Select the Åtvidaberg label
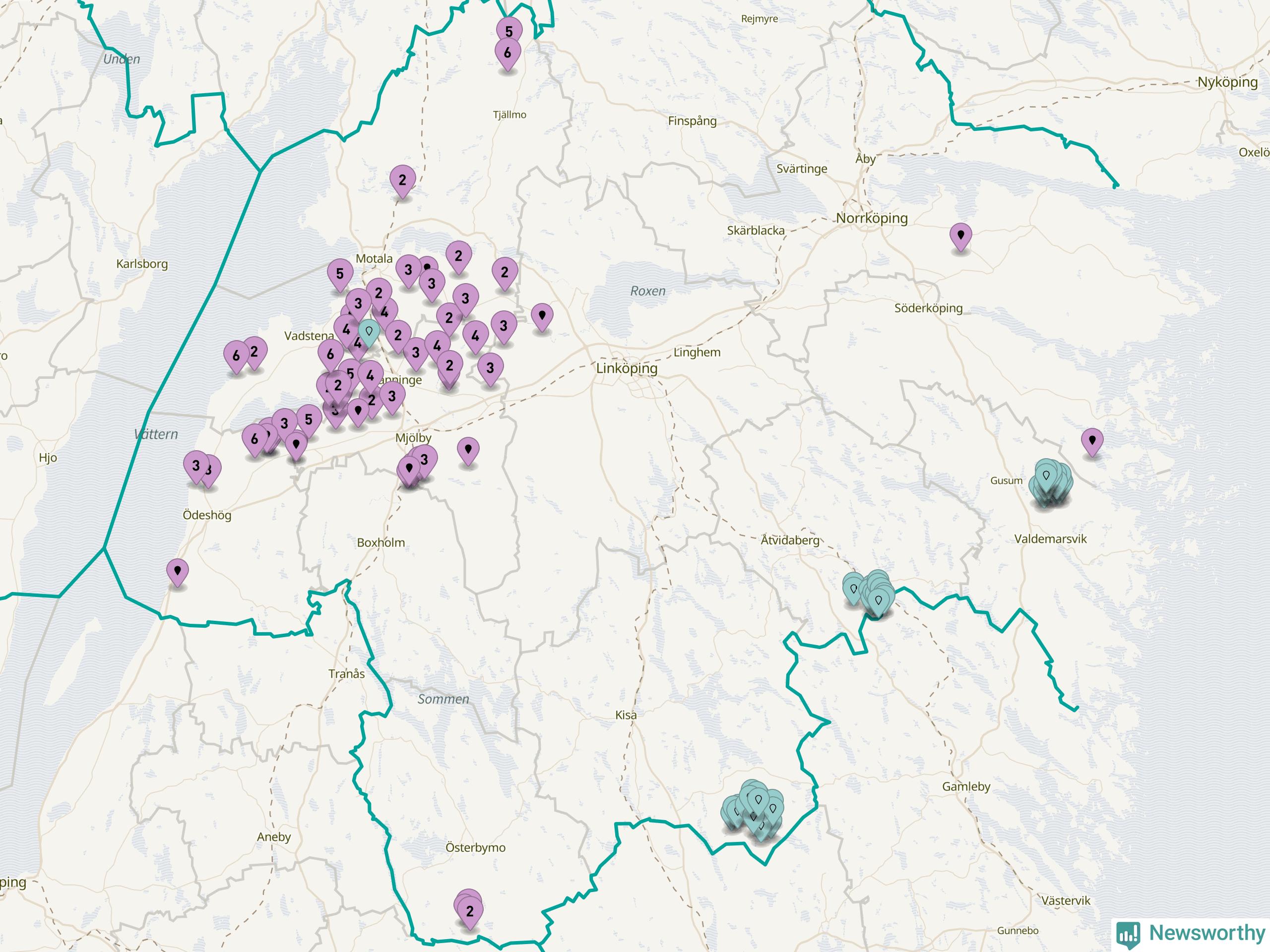 [789, 540]
